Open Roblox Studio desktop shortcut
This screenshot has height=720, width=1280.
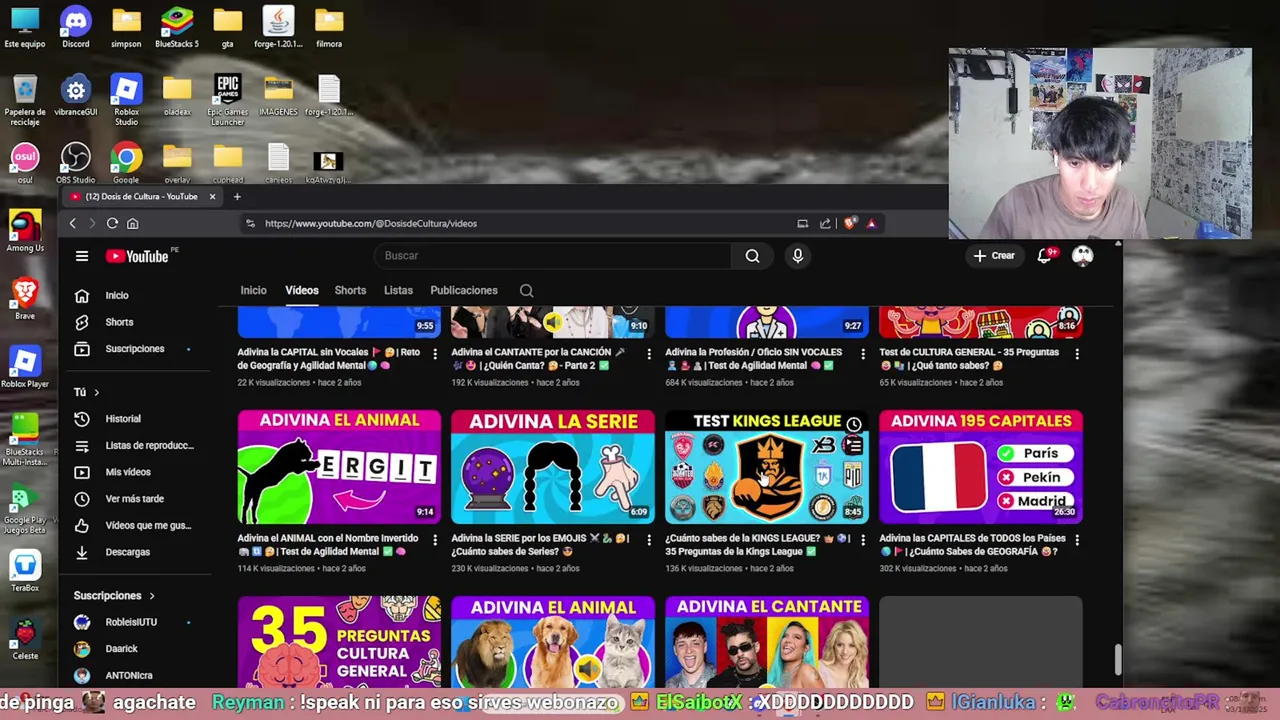[x=126, y=100]
